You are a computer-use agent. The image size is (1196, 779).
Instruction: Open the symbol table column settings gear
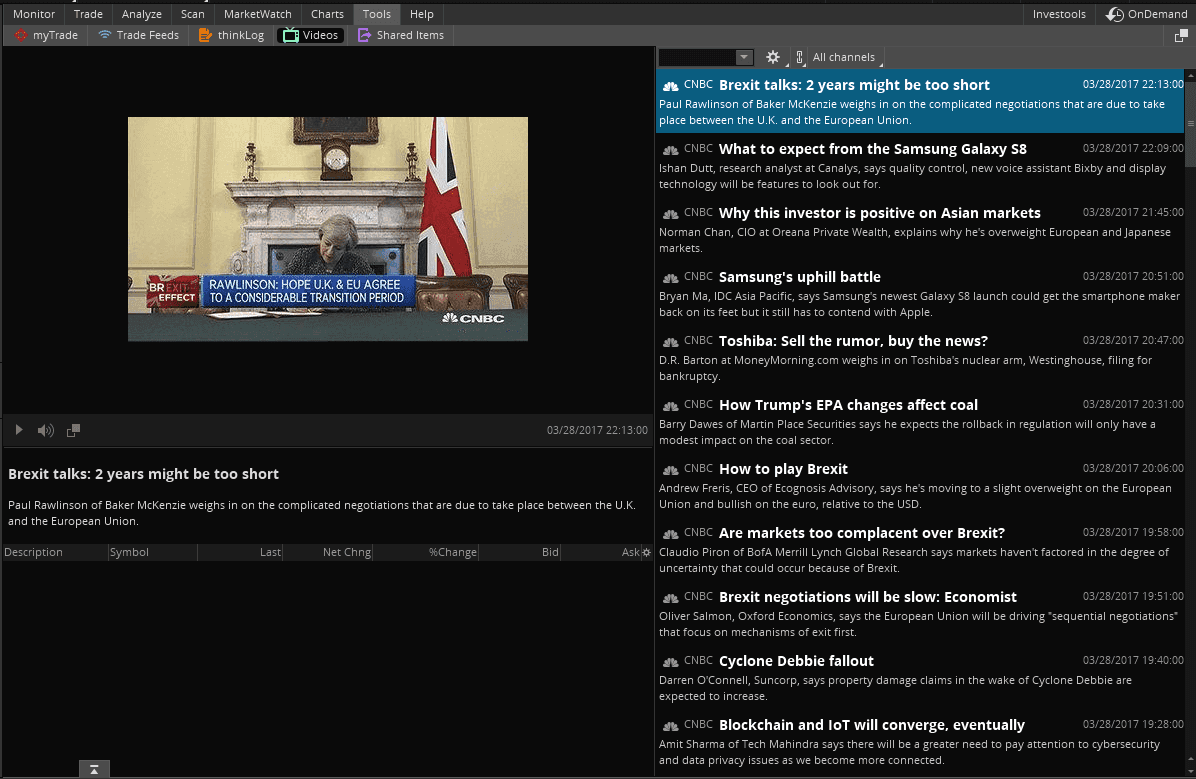(x=647, y=552)
